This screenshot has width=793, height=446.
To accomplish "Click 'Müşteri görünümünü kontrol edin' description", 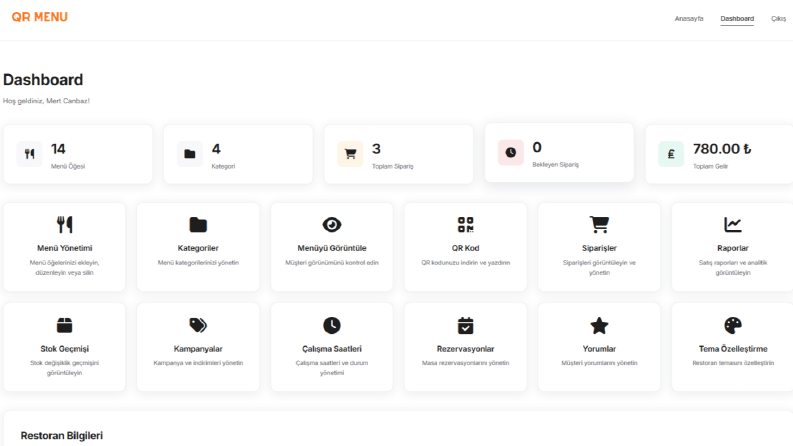I will [332, 263].
